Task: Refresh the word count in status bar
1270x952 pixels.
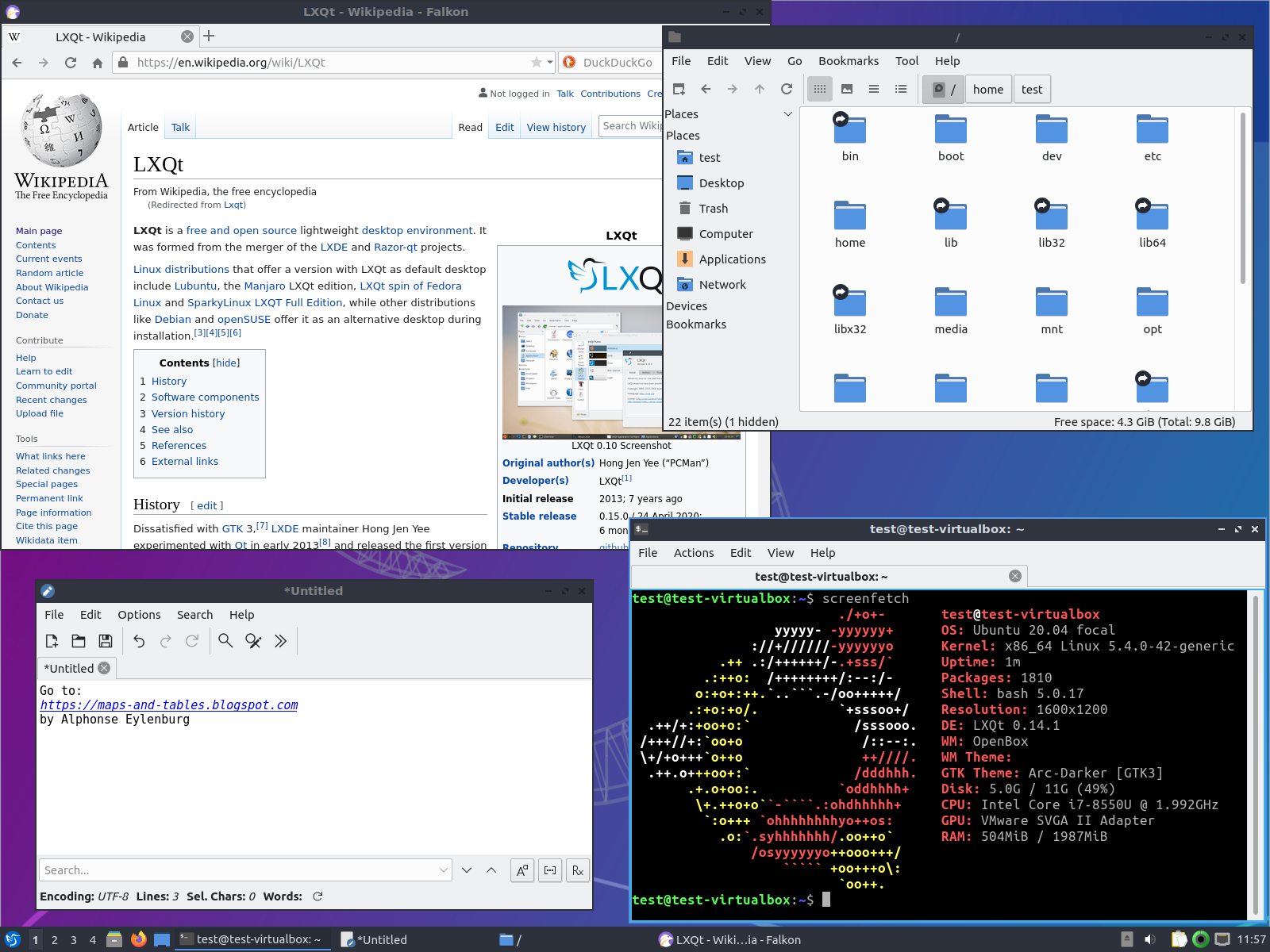Action: pos(317,896)
